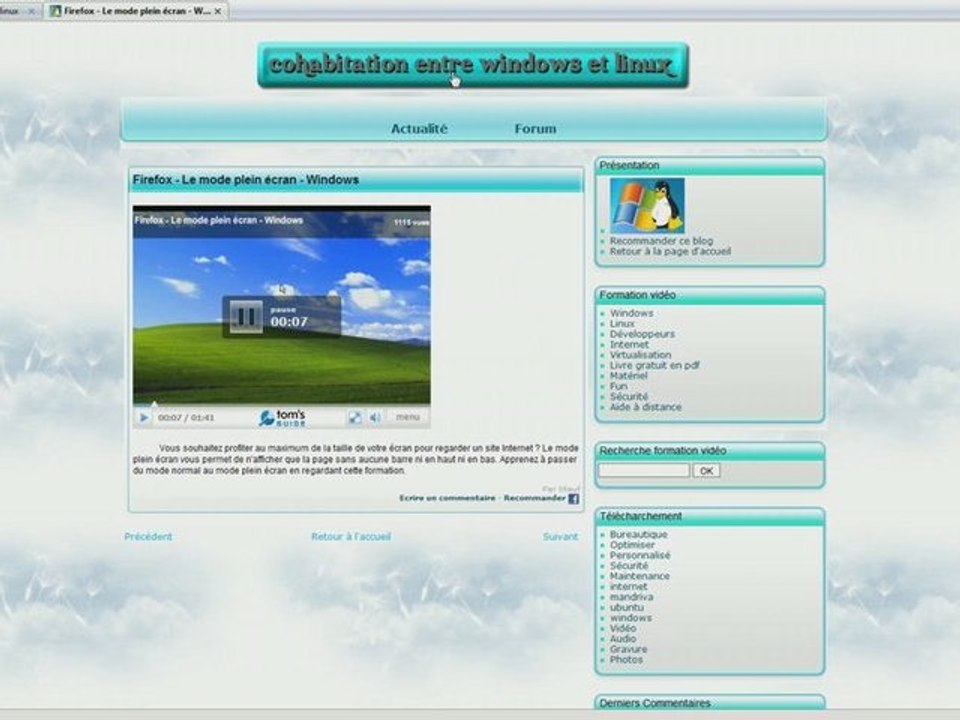
Task: Open Audio download category
Action: click(623, 638)
